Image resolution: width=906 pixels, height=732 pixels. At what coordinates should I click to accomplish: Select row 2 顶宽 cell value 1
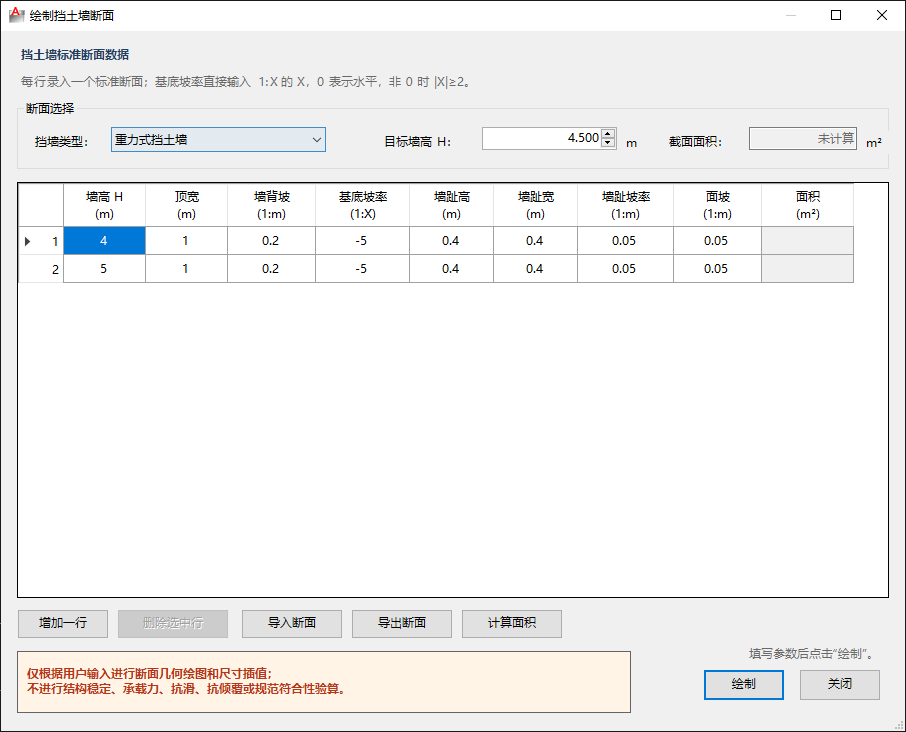[x=187, y=269]
